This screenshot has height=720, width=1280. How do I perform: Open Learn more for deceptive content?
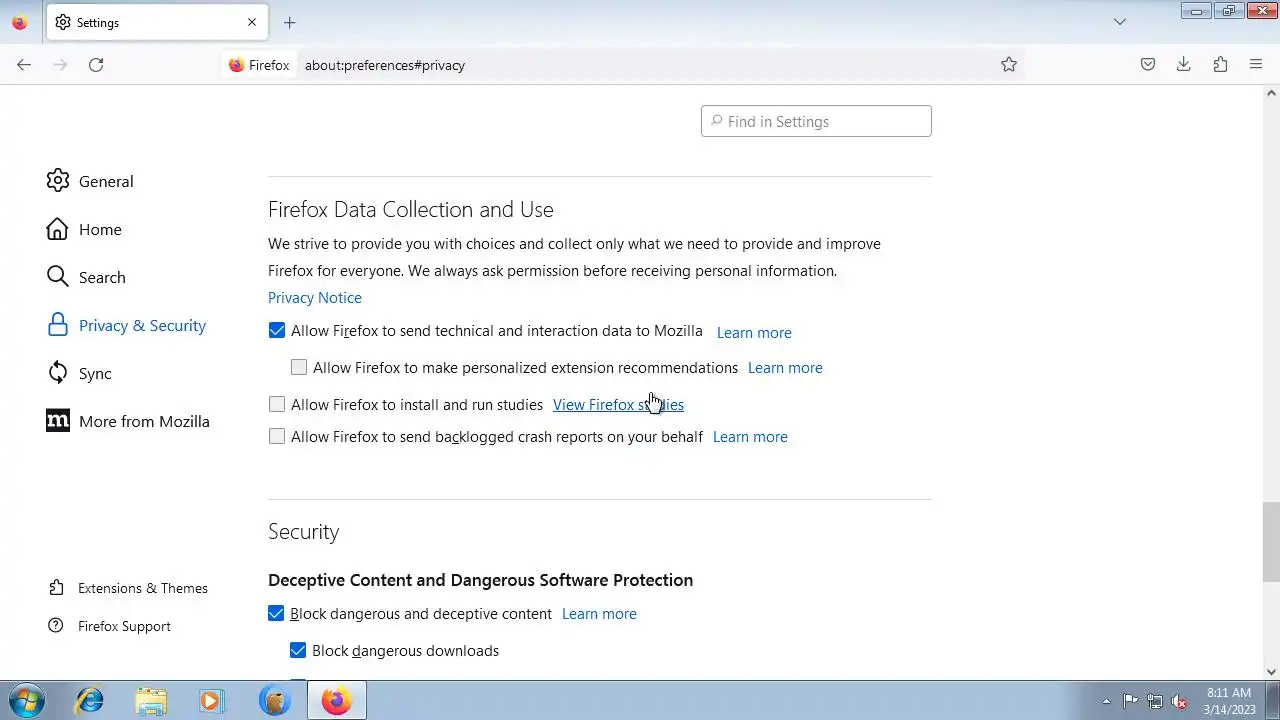click(599, 614)
